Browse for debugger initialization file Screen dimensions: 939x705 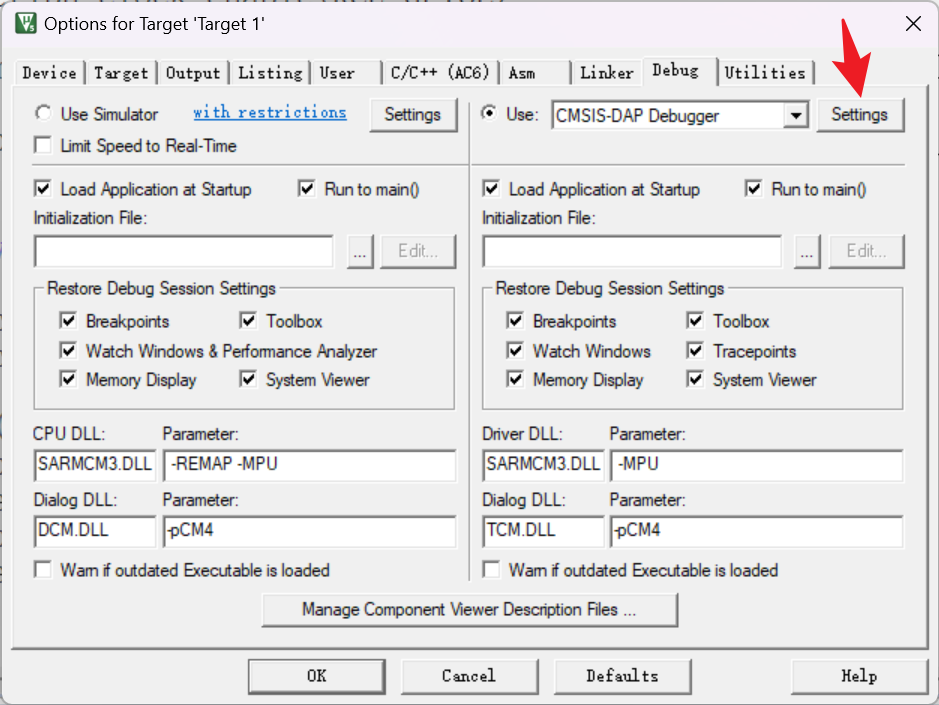(x=807, y=252)
